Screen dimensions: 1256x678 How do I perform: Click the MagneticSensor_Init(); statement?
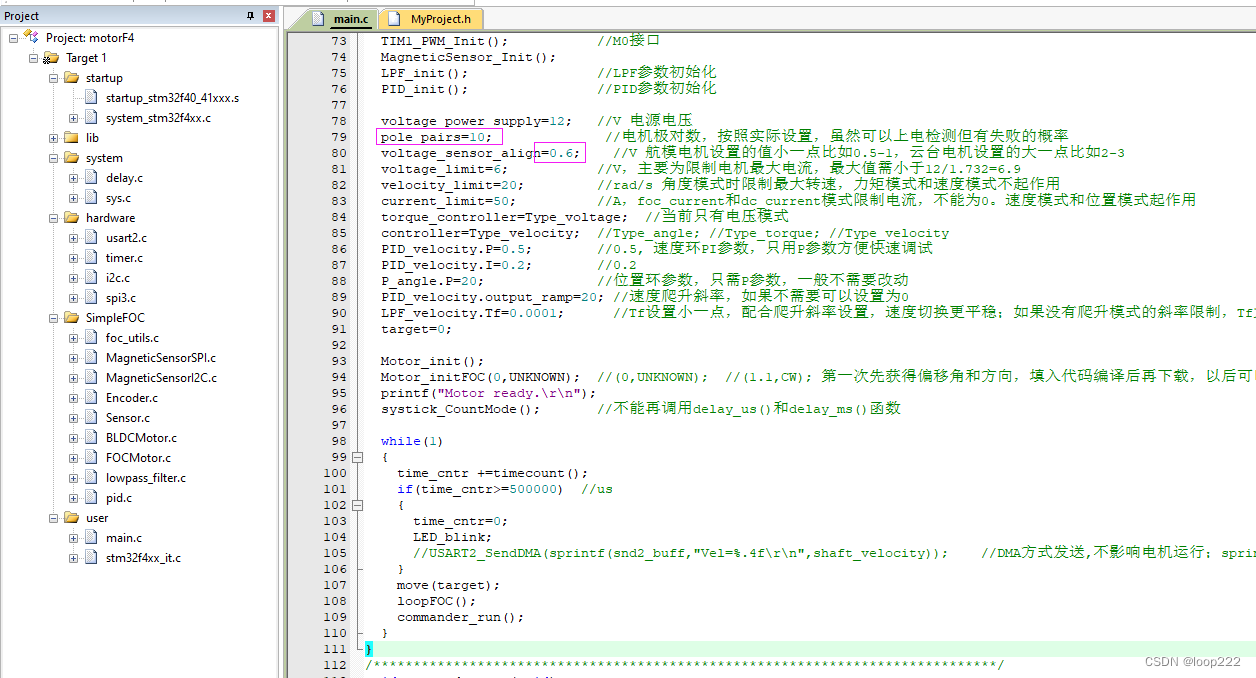coord(468,57)
